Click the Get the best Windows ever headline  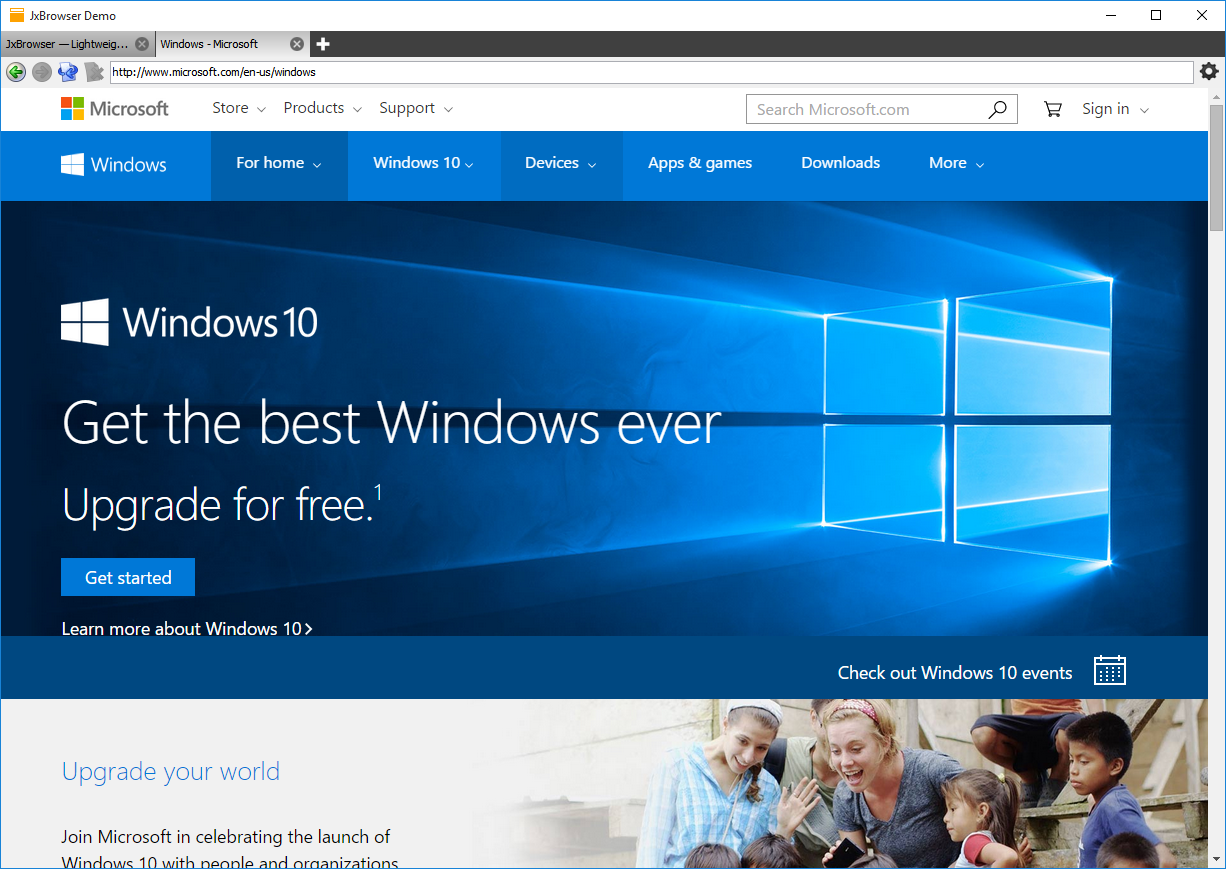[391, 424]
